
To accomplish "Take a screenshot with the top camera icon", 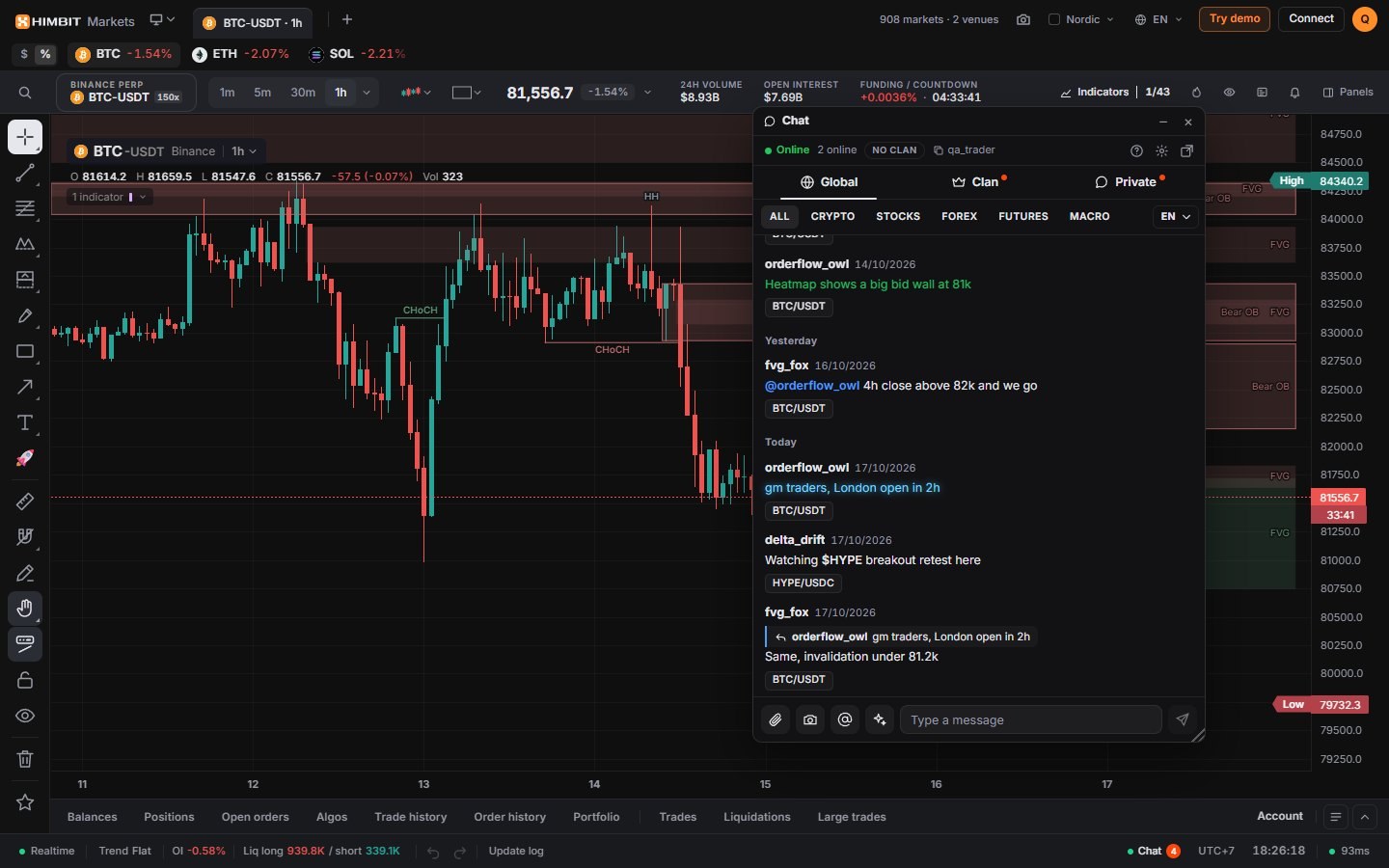I will (x=1023, y=19).
